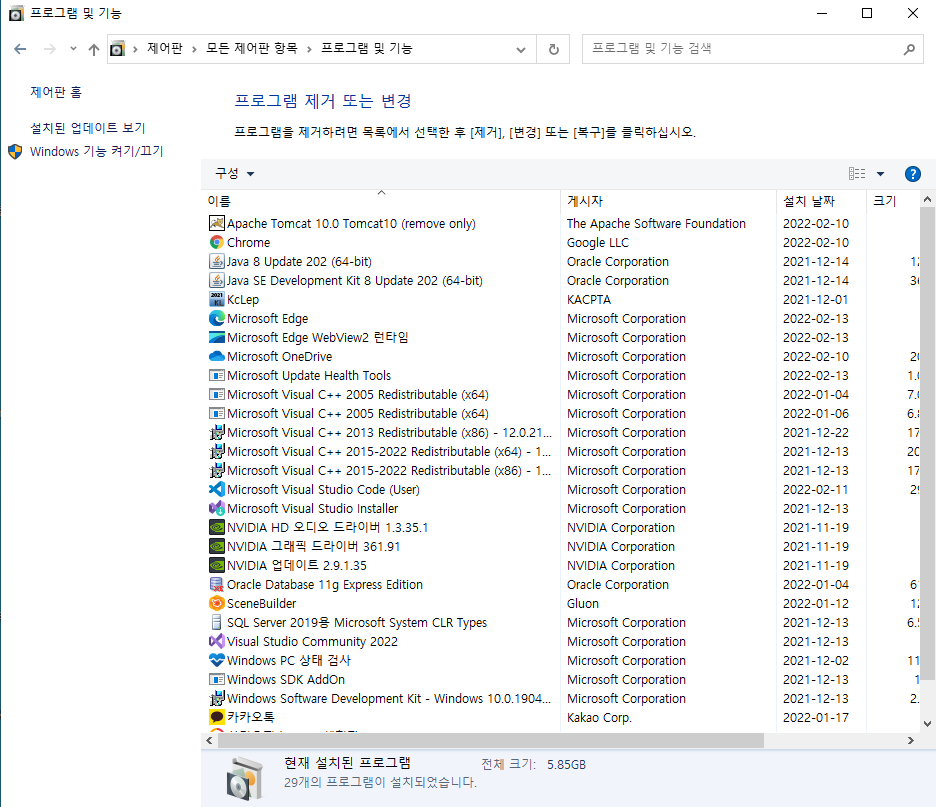
Task: Click the SQL Server 2019 CLR Types icon
Action: (x=217, y=623)
